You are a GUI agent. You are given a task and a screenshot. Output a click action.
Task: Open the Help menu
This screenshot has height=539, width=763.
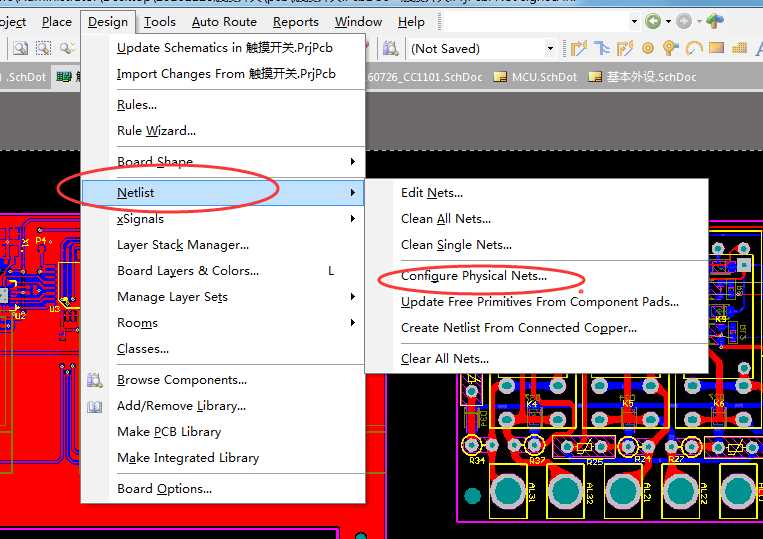(x=411, y=22)
